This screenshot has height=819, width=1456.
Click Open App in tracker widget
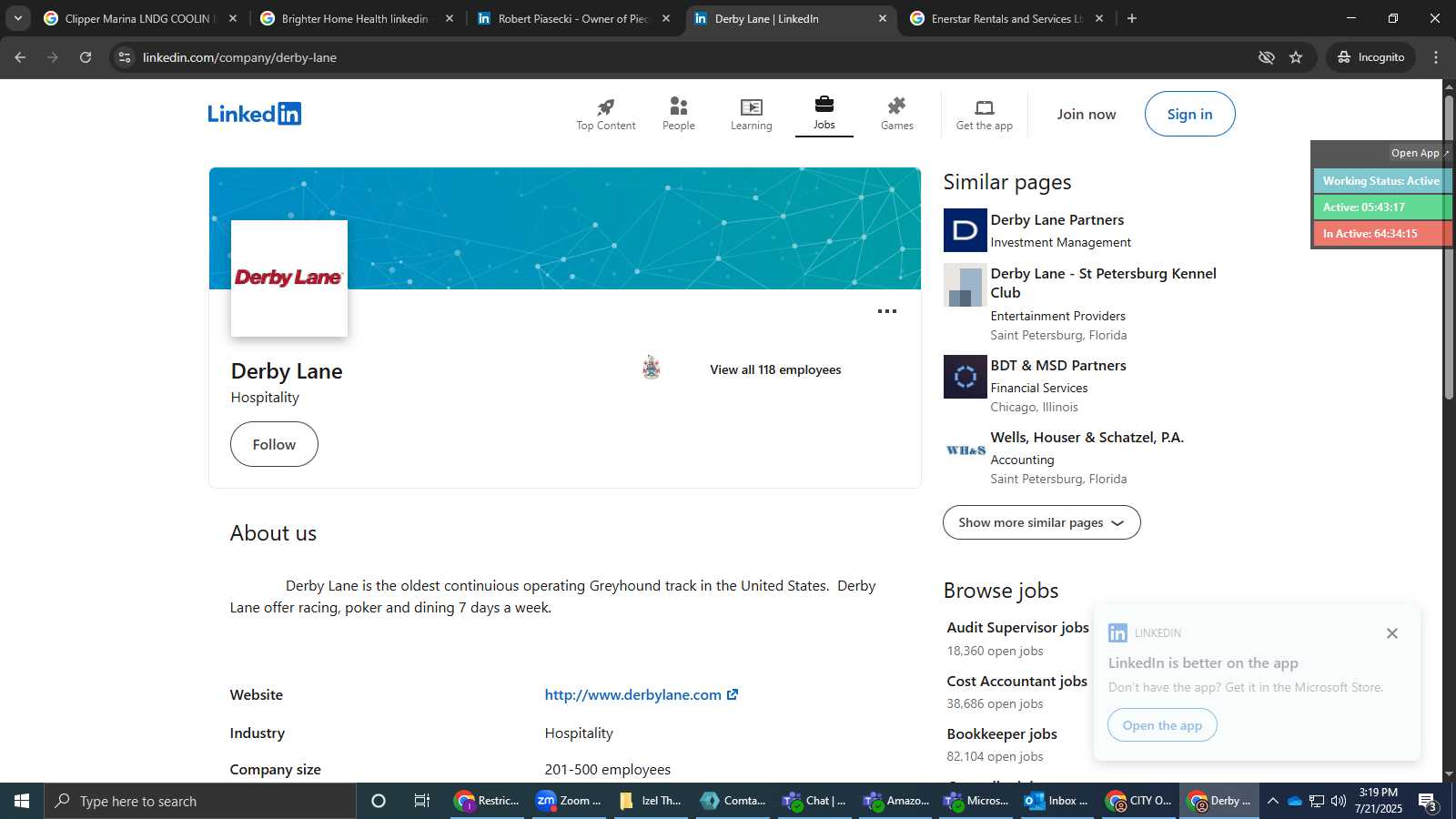1420,153
